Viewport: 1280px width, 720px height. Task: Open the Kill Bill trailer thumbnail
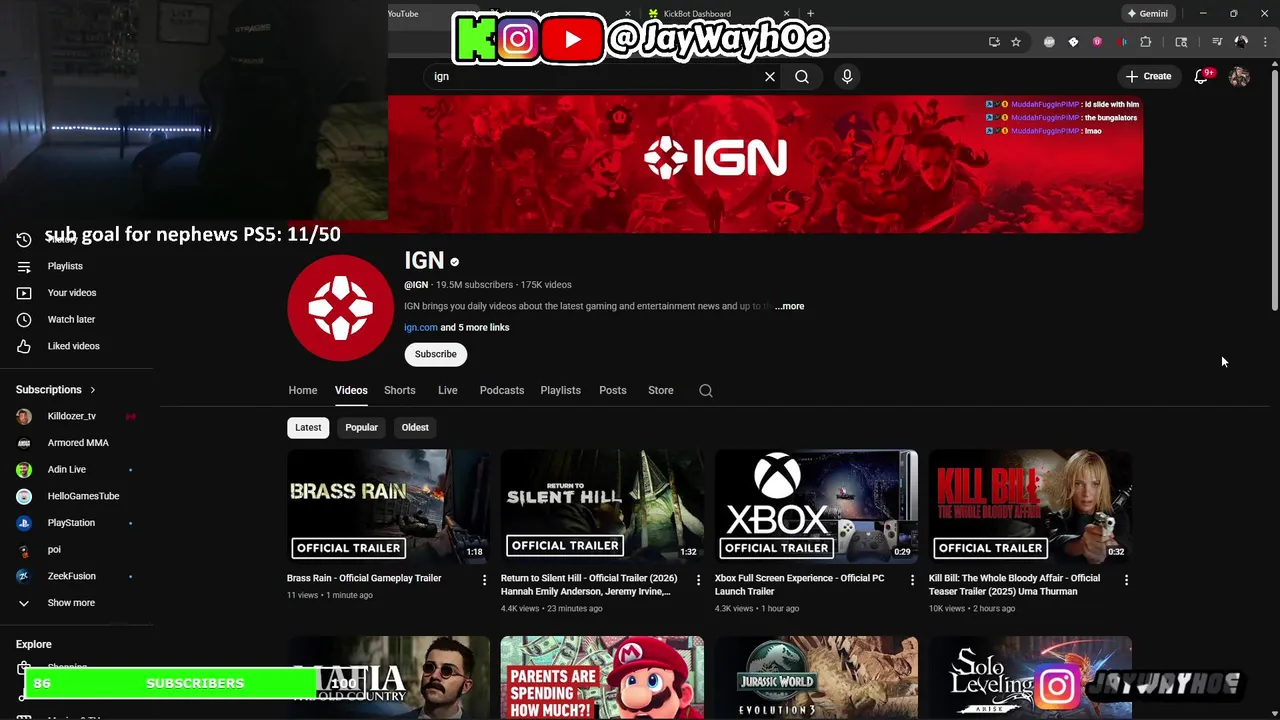point(1030,506)
